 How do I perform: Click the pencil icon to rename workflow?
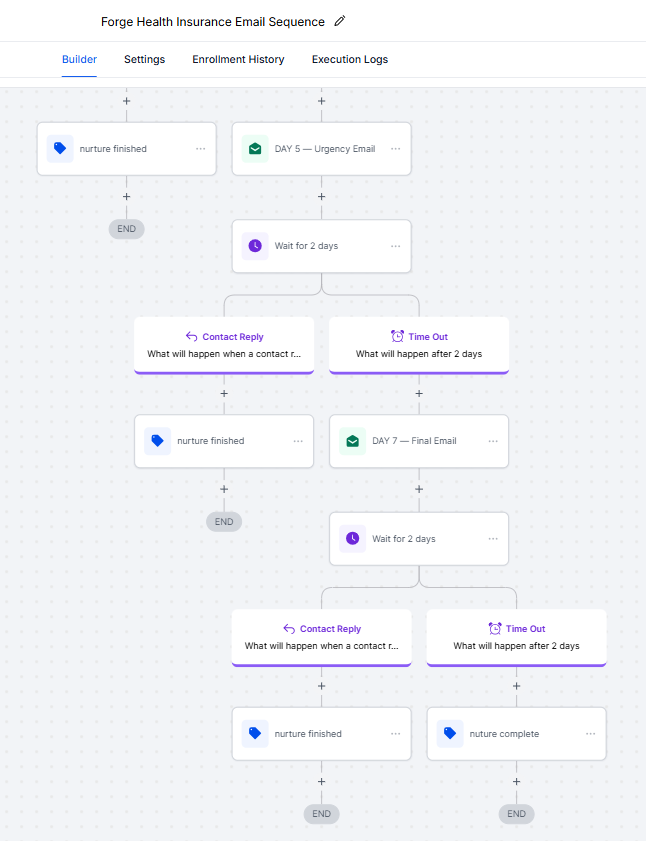click(x=340, y=21)
